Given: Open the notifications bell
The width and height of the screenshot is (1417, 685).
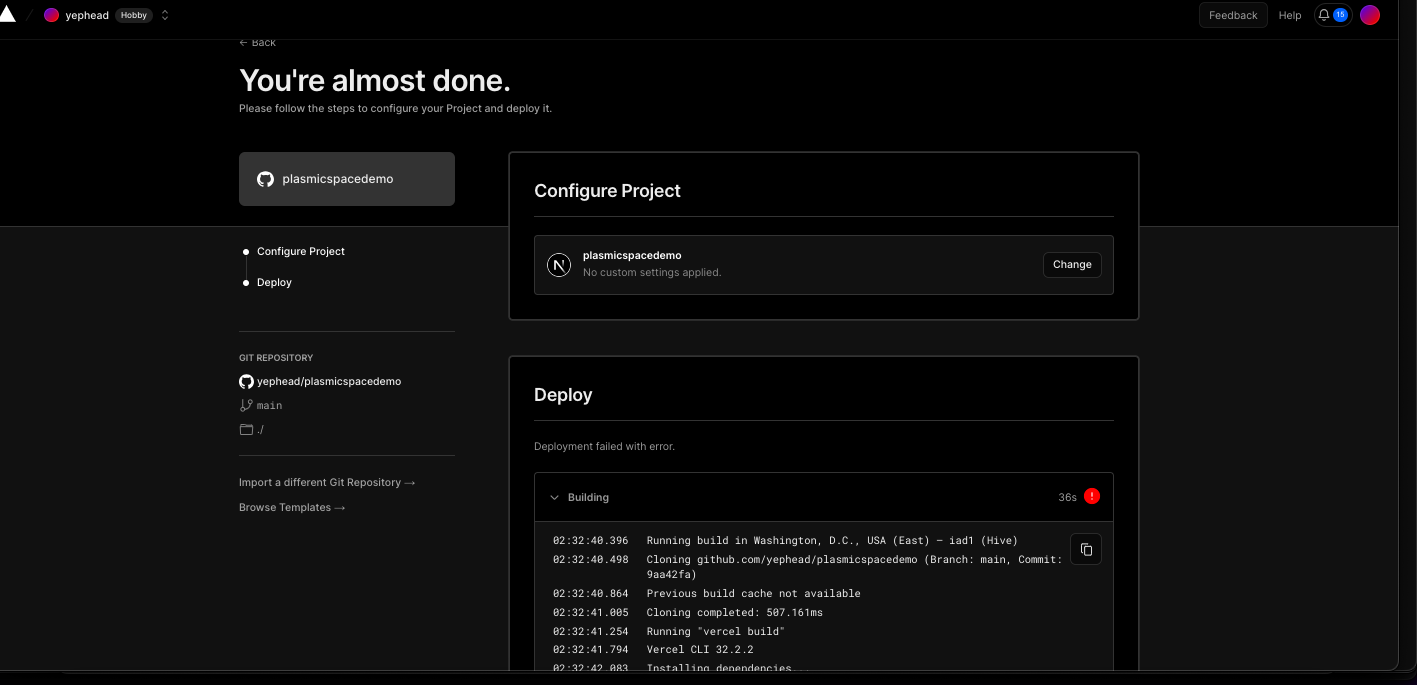Looking at the screenshot, I should (x=1324, y=15).
